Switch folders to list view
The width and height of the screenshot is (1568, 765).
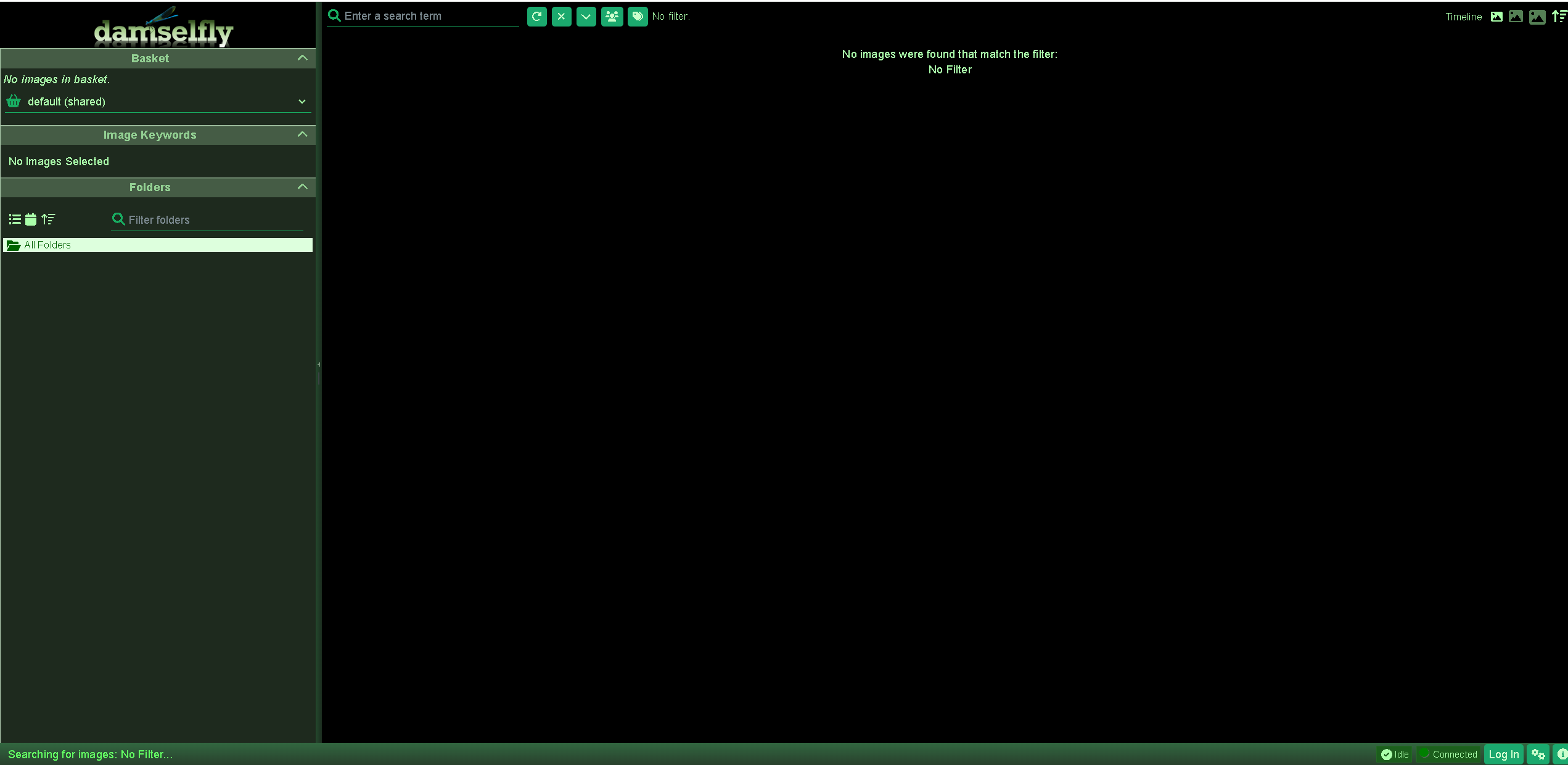15,219
